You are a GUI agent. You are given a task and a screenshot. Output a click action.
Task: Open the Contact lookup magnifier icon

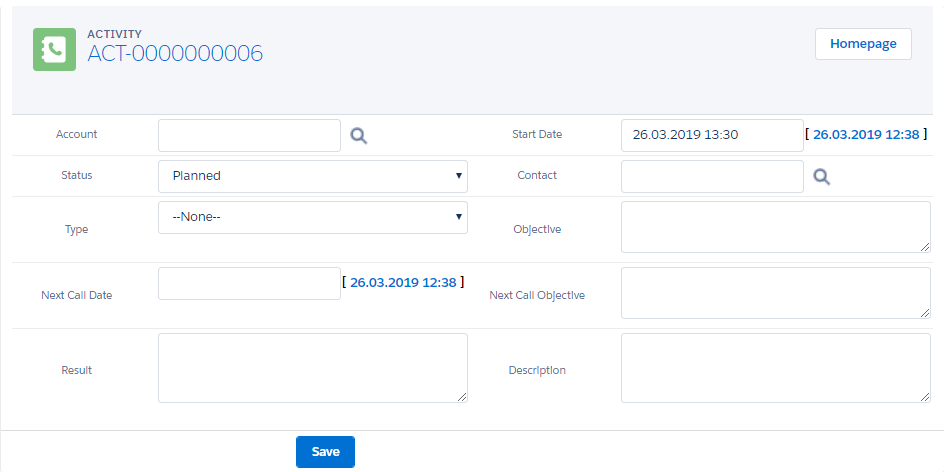pos(822,177)
